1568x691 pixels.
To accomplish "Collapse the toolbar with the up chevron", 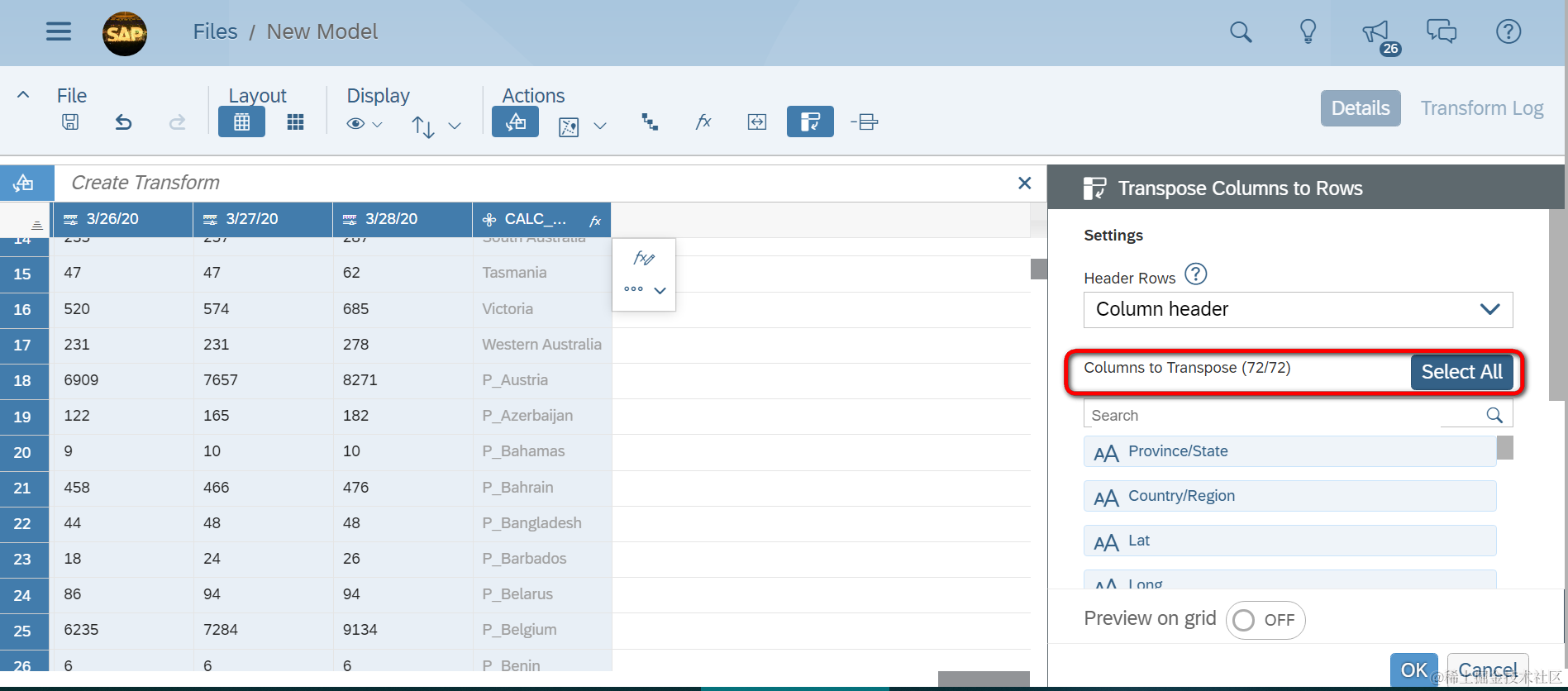I will click(23, 95).
